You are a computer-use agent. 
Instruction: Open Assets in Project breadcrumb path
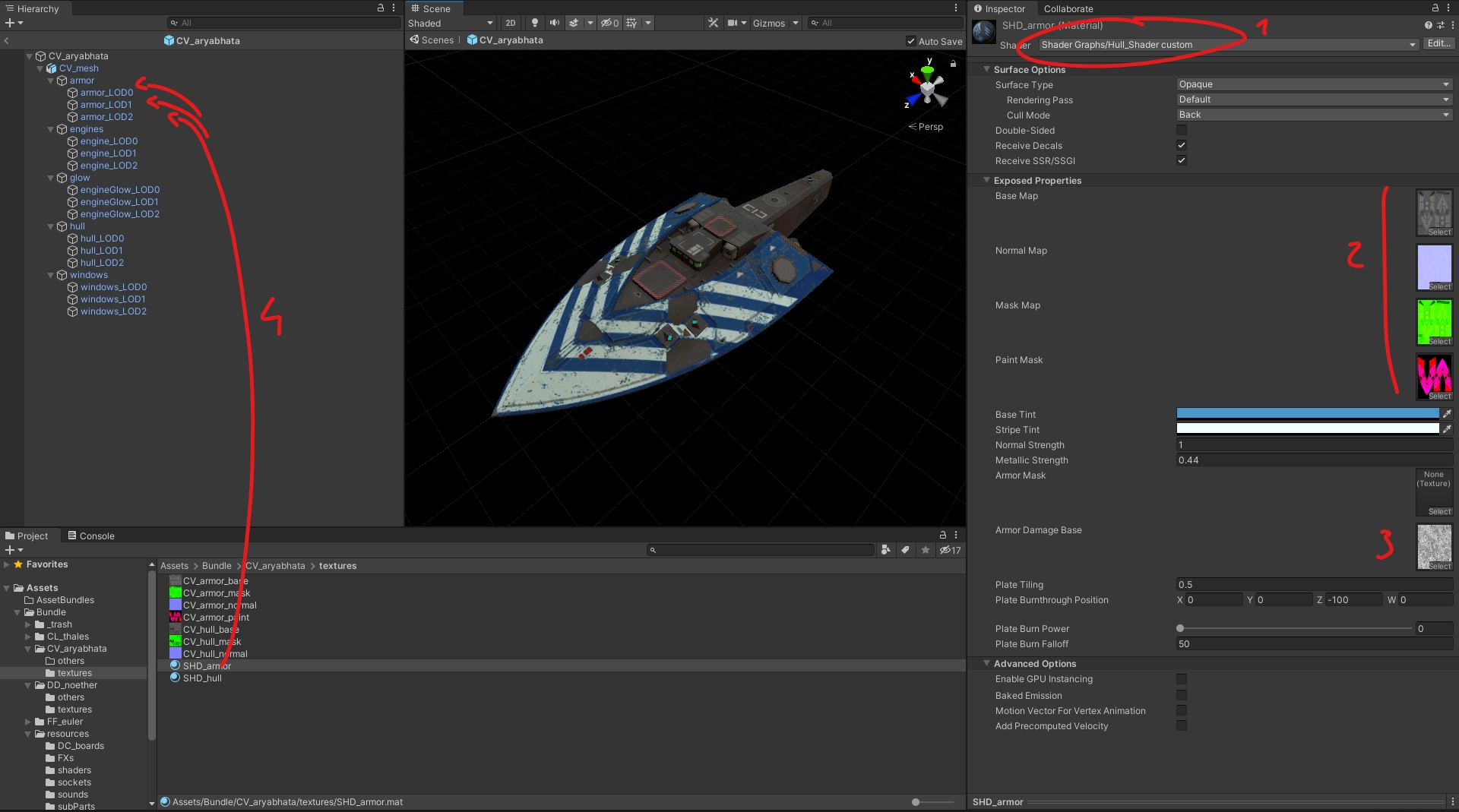[174, 566]
